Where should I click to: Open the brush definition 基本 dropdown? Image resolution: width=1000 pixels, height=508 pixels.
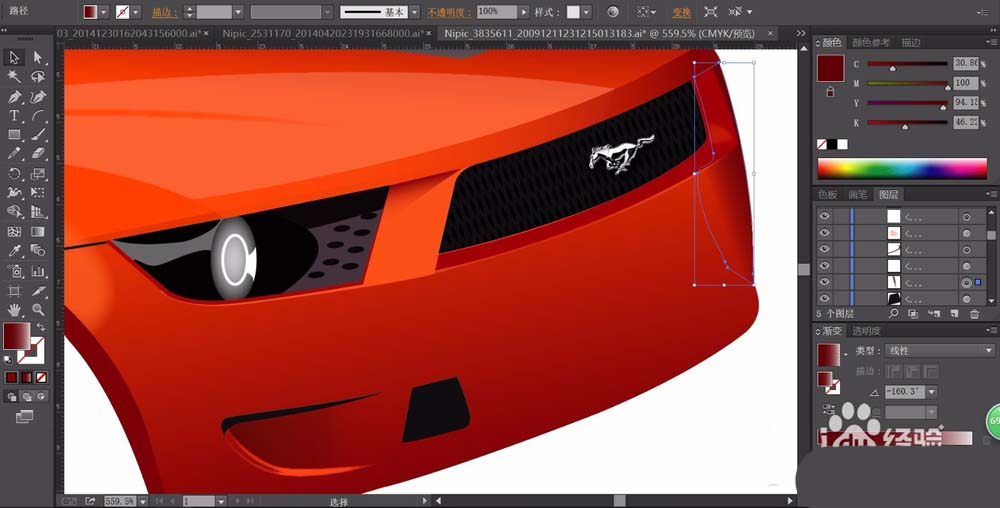pyautogui.click(x=415, y=12)
